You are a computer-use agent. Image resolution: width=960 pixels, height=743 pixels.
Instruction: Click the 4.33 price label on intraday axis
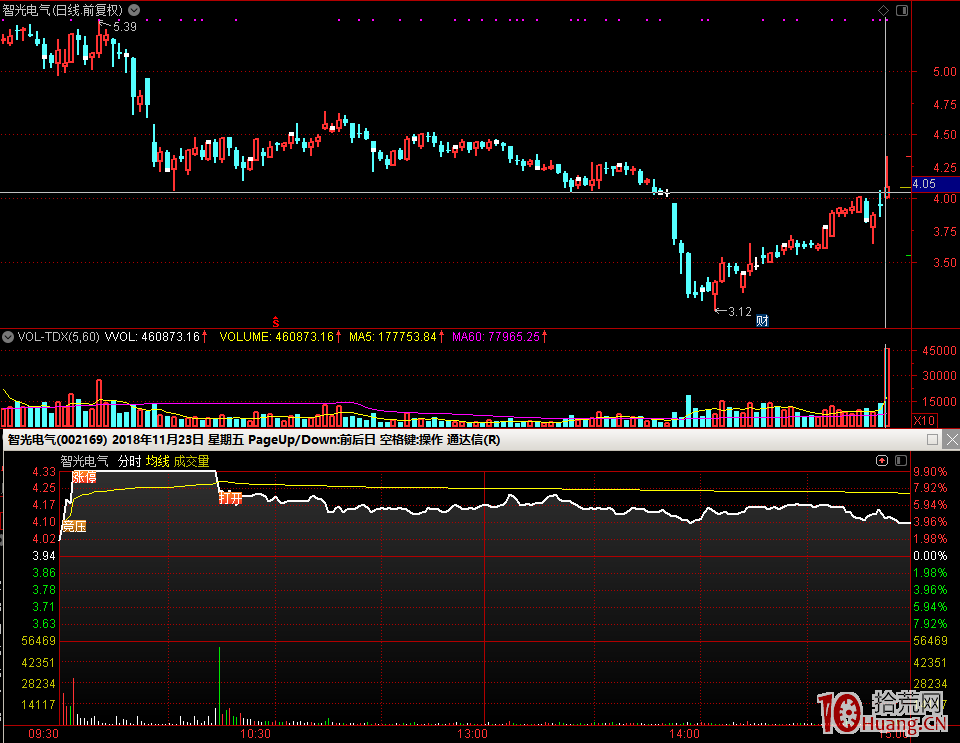[44, 472]
